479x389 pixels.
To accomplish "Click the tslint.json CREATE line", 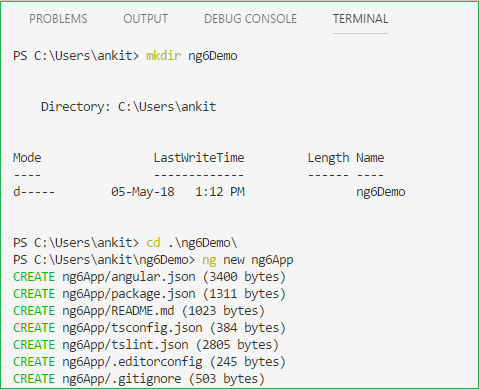I will point(146,345).
